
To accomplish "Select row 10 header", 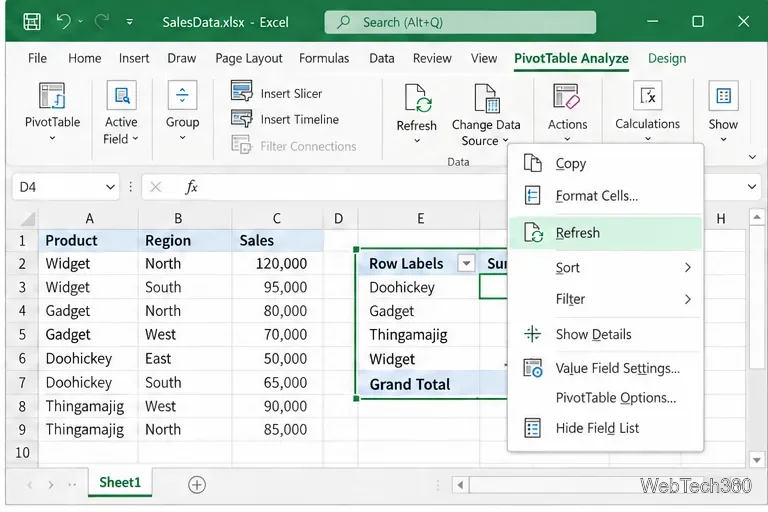I will tap(23, 452).
